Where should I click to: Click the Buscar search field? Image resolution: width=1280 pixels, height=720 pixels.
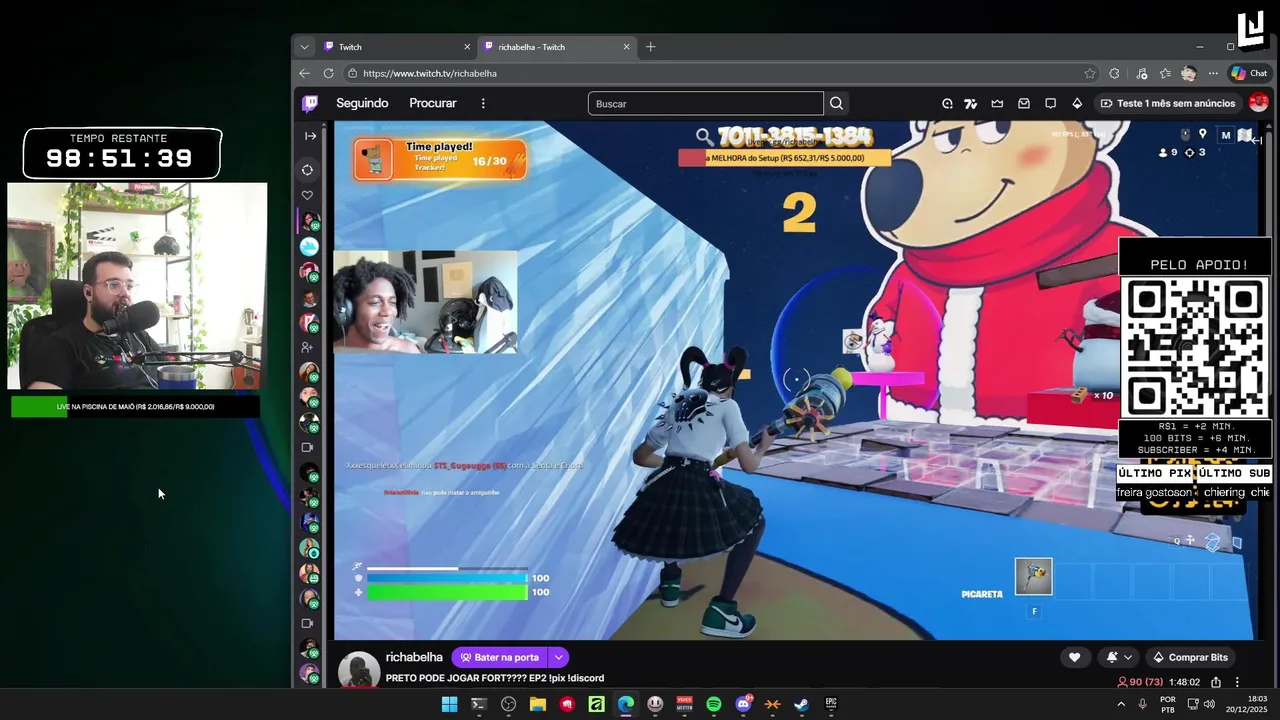point(706,103)
